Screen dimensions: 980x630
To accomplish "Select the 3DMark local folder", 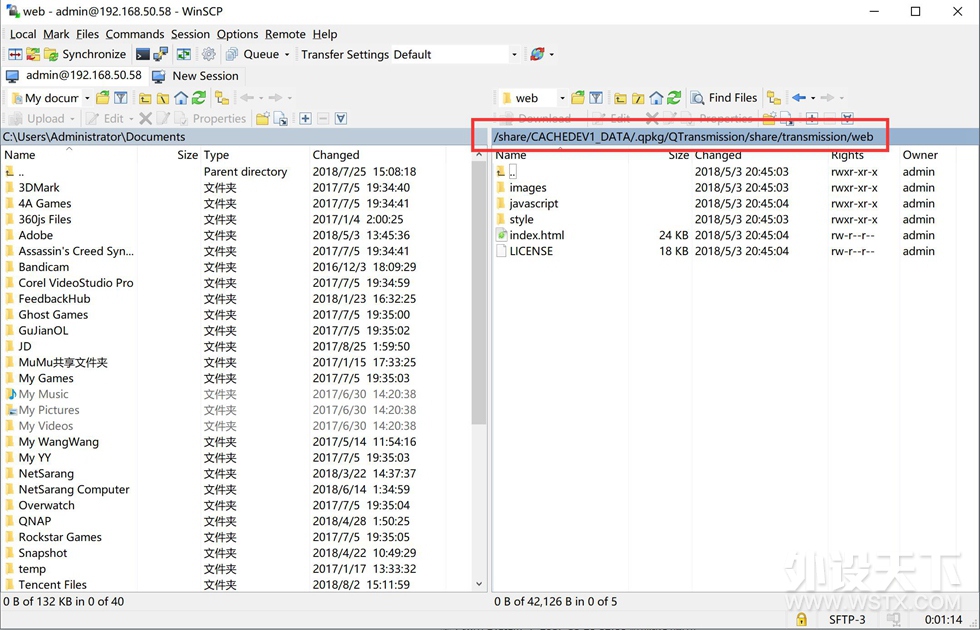I will click(39, 188).
